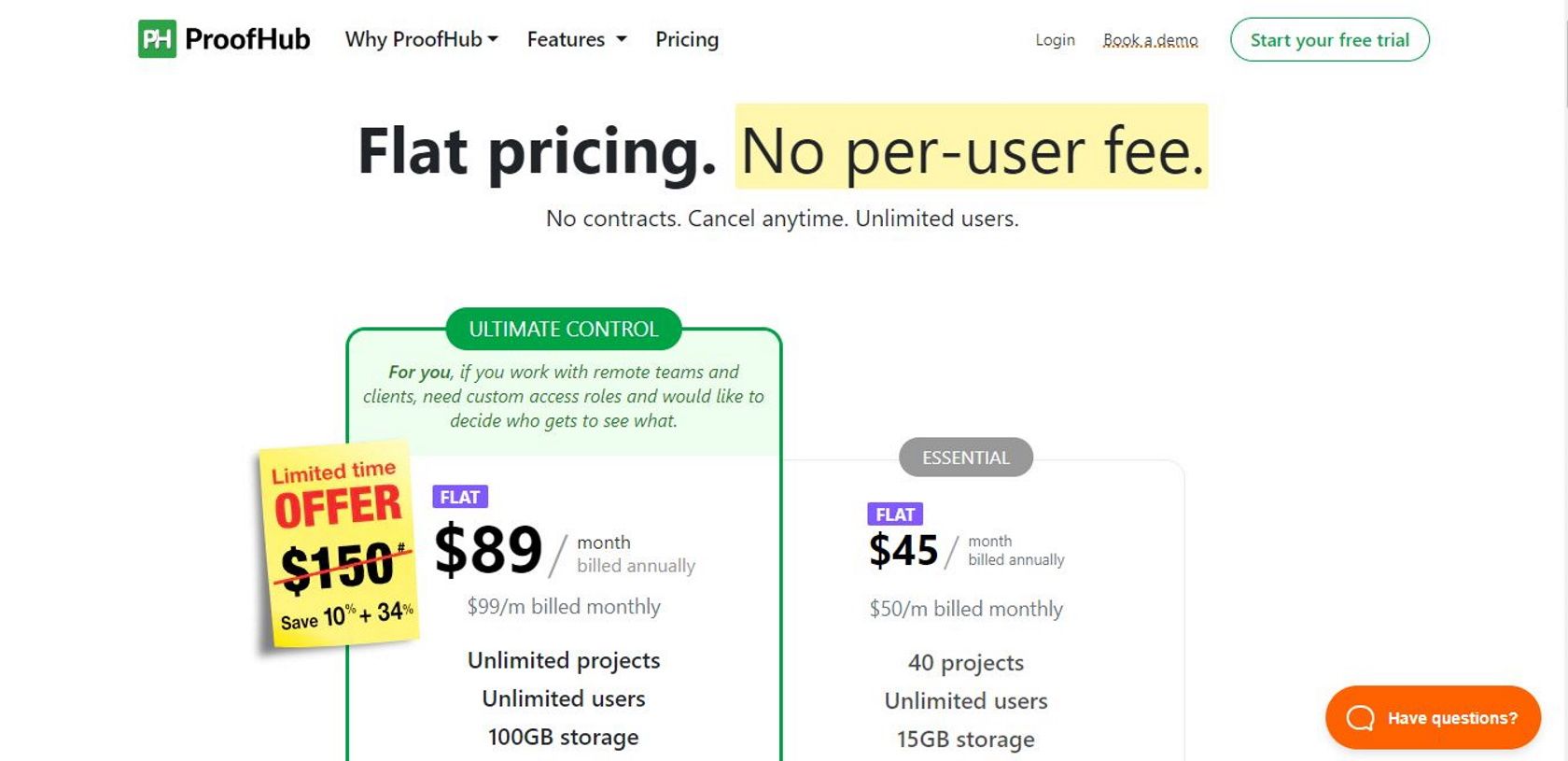This screenshot has width=1568, height=761.
Task: Click the $45 per month price
Action: (x=904, y=549)
